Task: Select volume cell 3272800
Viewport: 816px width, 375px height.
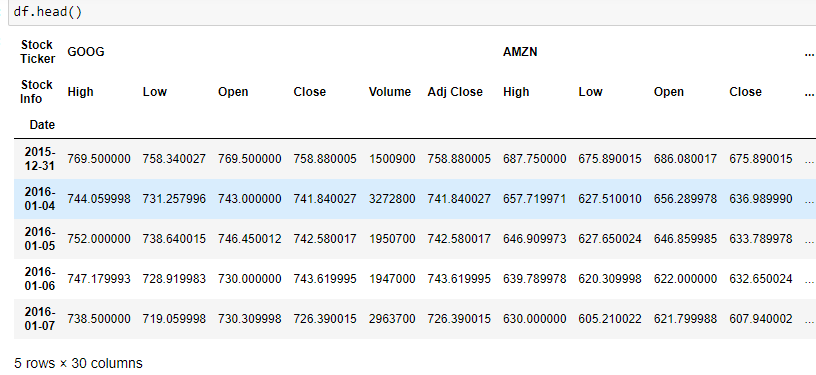Action: tap(392, 199)
